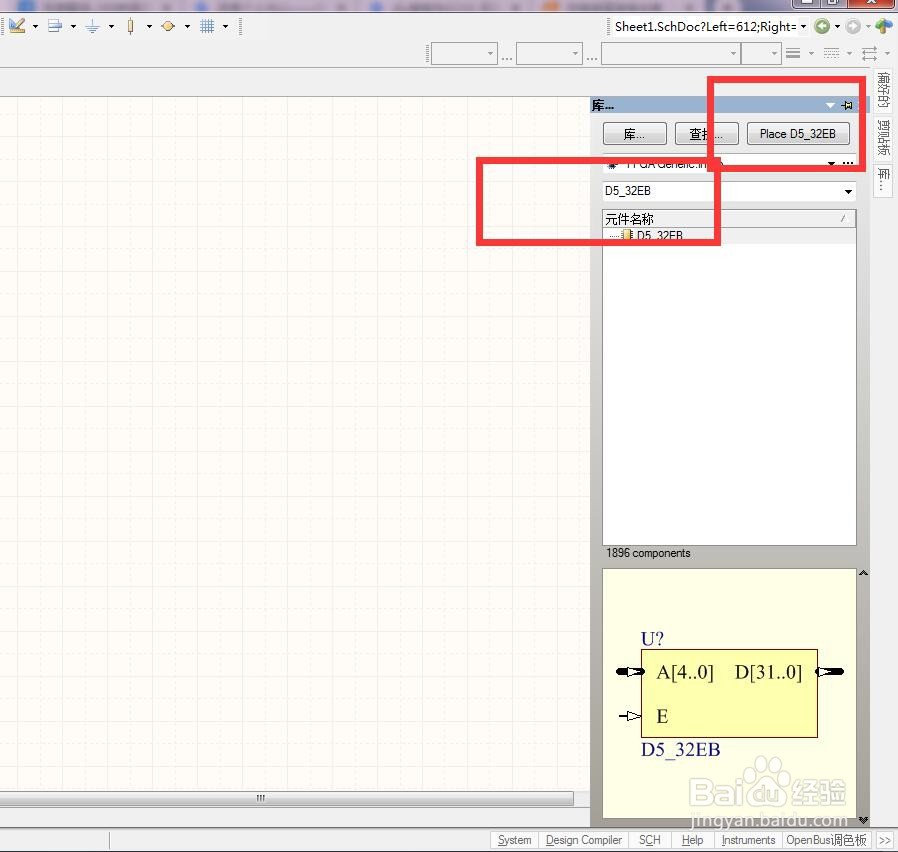Open the library selection dropdown arrow
The height and width of the screenshot is (852, 898).
(831, 164)
